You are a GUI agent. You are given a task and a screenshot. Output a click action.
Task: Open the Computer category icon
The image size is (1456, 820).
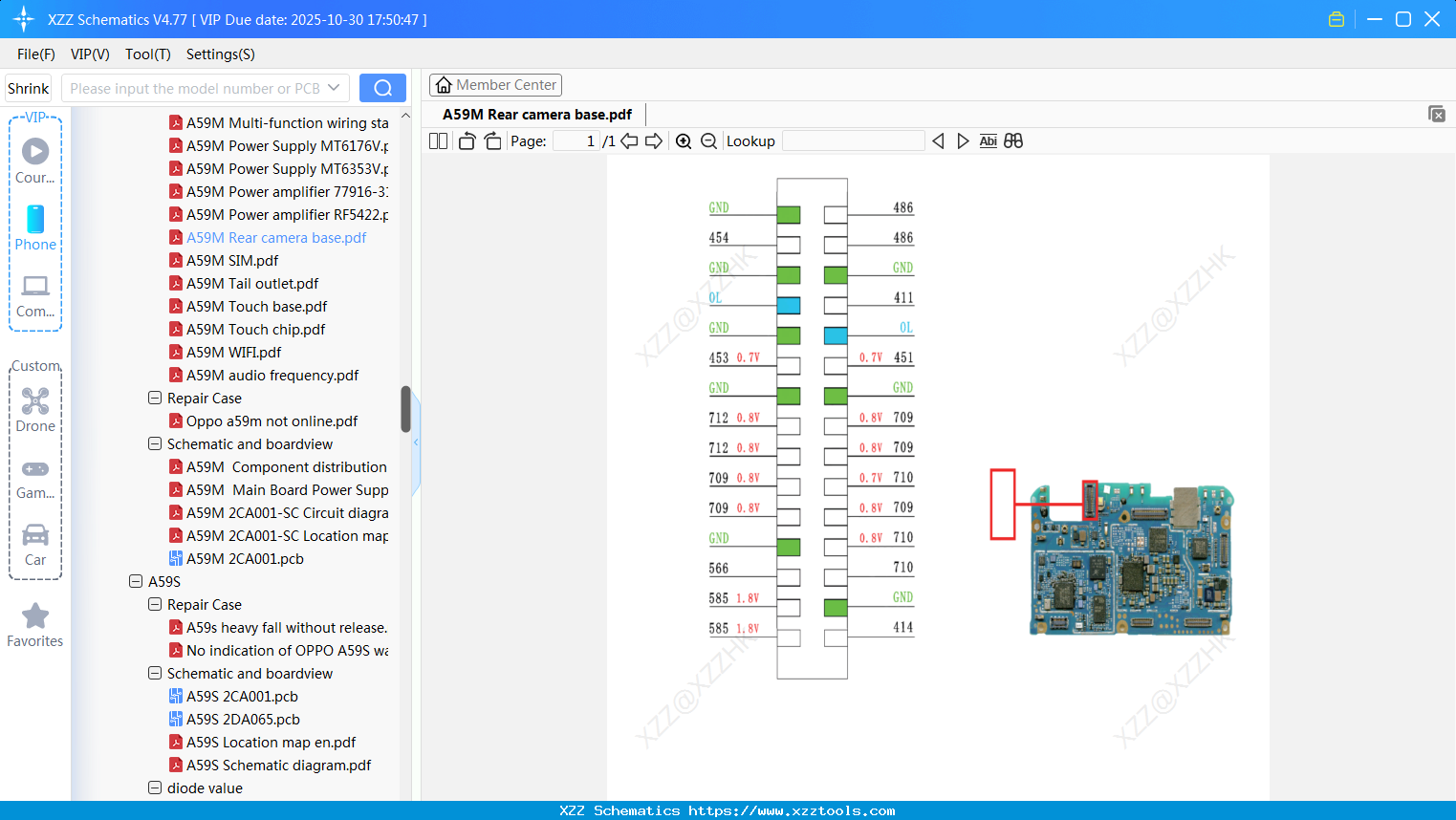pos(35,294)
